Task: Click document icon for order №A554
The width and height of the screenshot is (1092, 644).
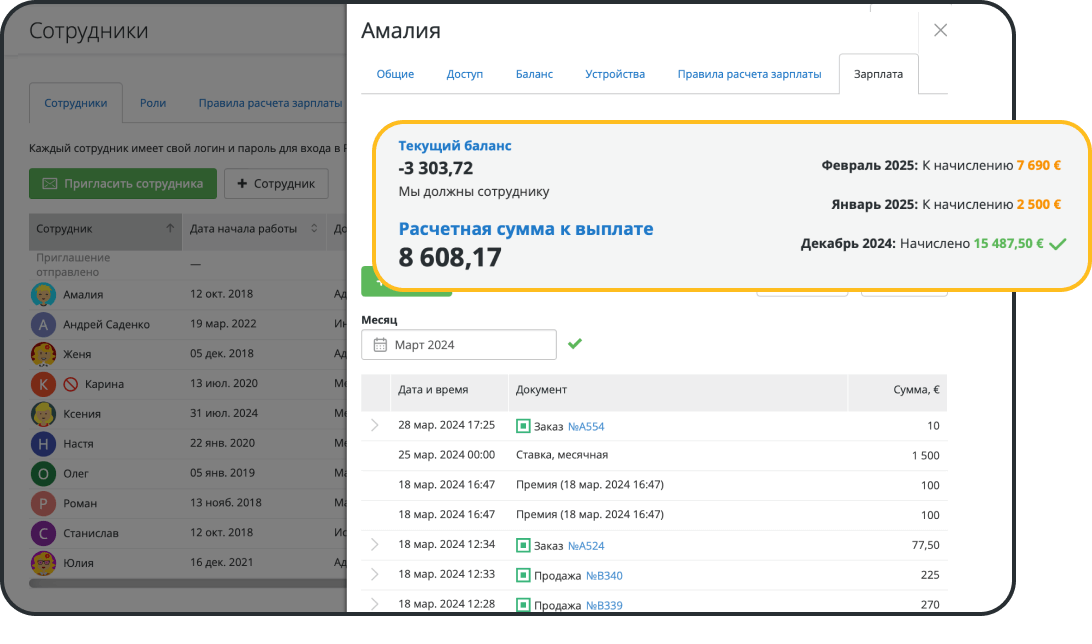Action: tap(523, 426)
